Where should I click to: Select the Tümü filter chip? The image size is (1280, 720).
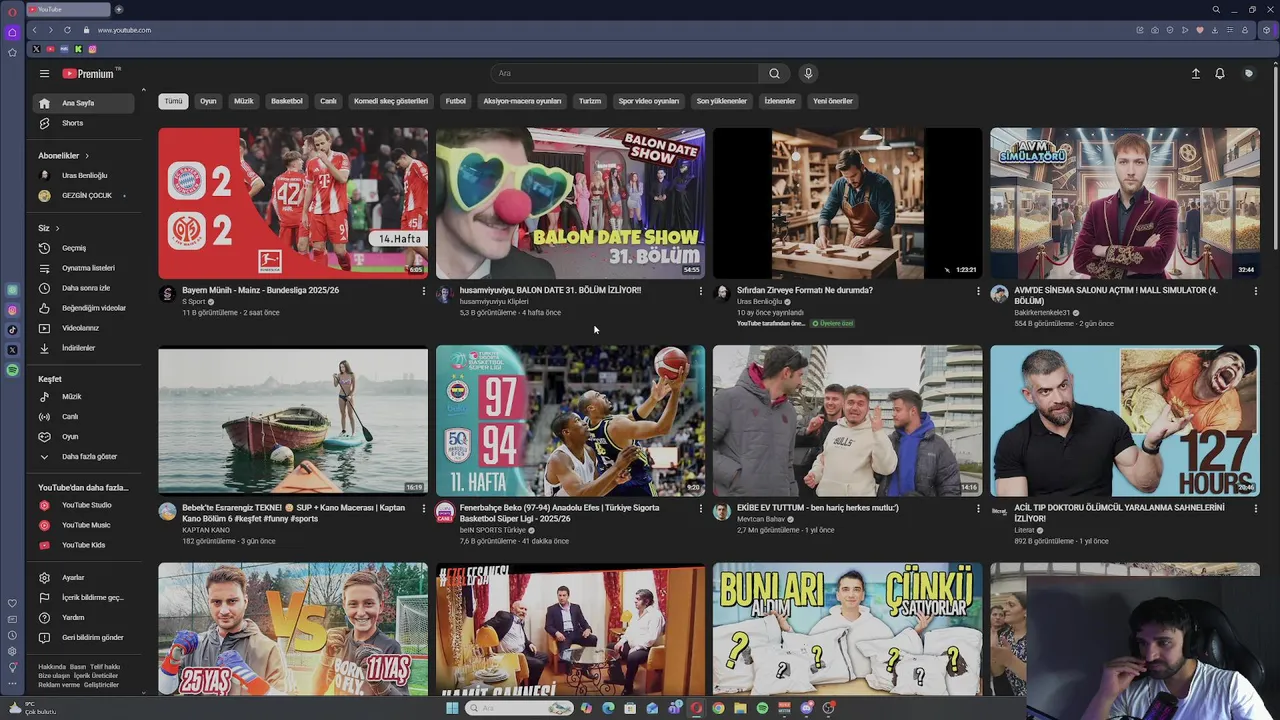tap(173, 101)
